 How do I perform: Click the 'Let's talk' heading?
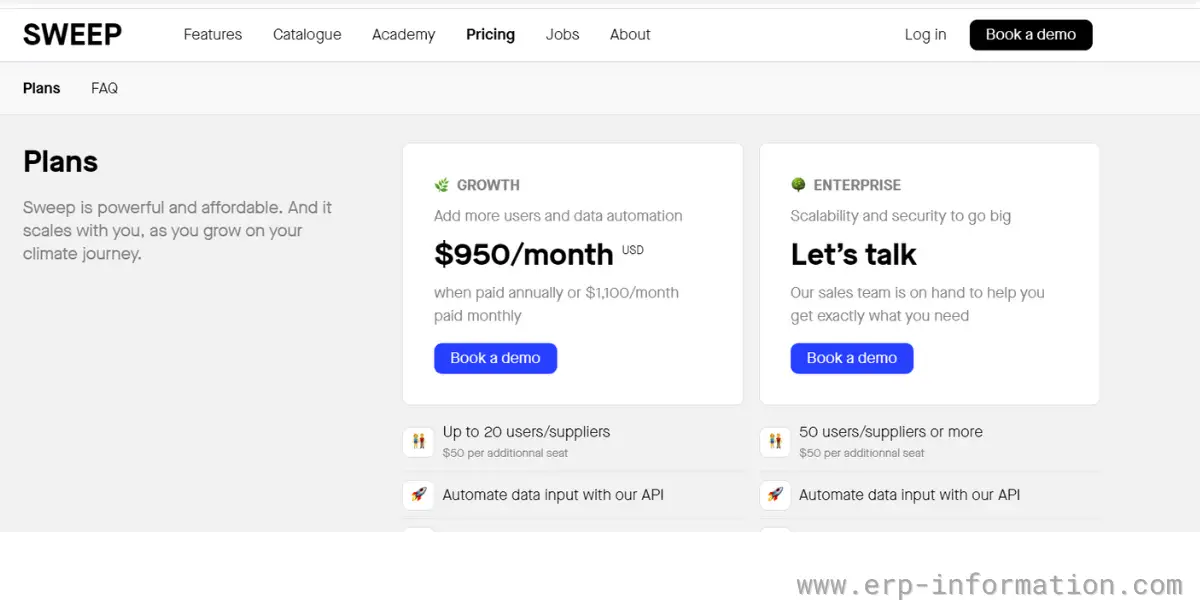click(853, 255)
